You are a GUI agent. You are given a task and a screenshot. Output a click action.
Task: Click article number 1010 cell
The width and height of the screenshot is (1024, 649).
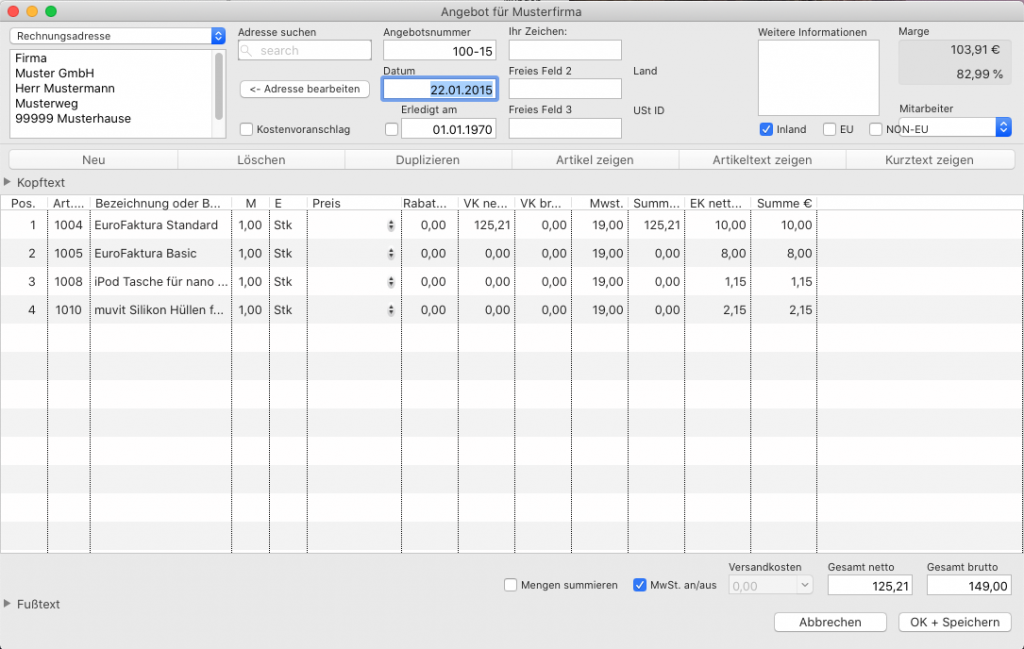click(x=69, y=310)
